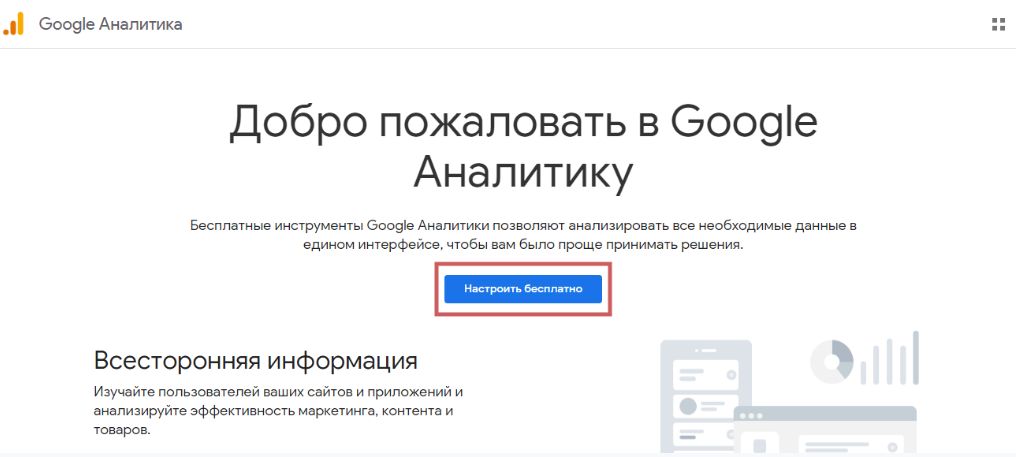Image resolution: width=1016 pixels, height=457 pixels.
Task: Click the donut chart illustration
Action: click(x=830, y=360)
